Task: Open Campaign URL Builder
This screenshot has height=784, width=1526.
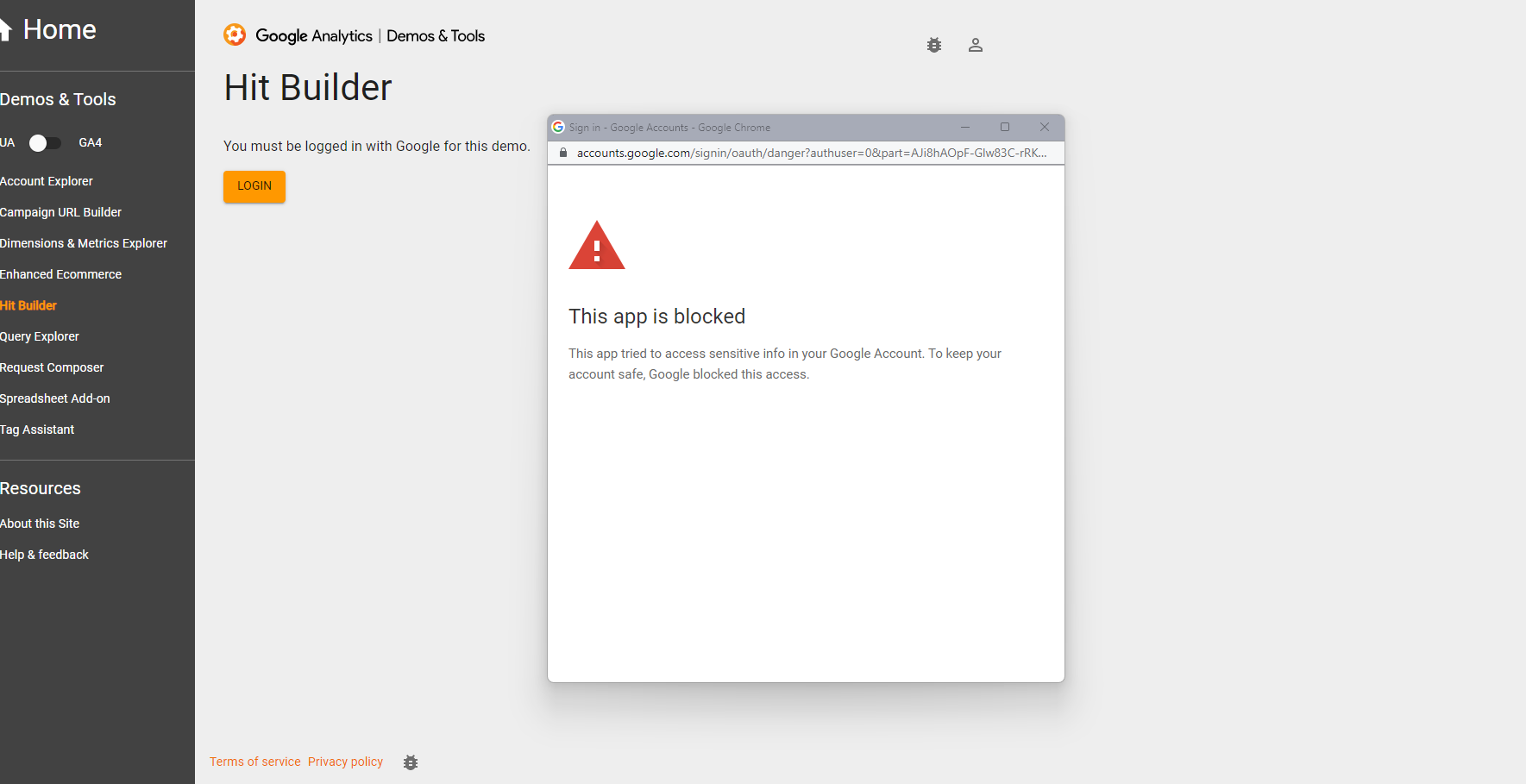Action: point(61,212)
